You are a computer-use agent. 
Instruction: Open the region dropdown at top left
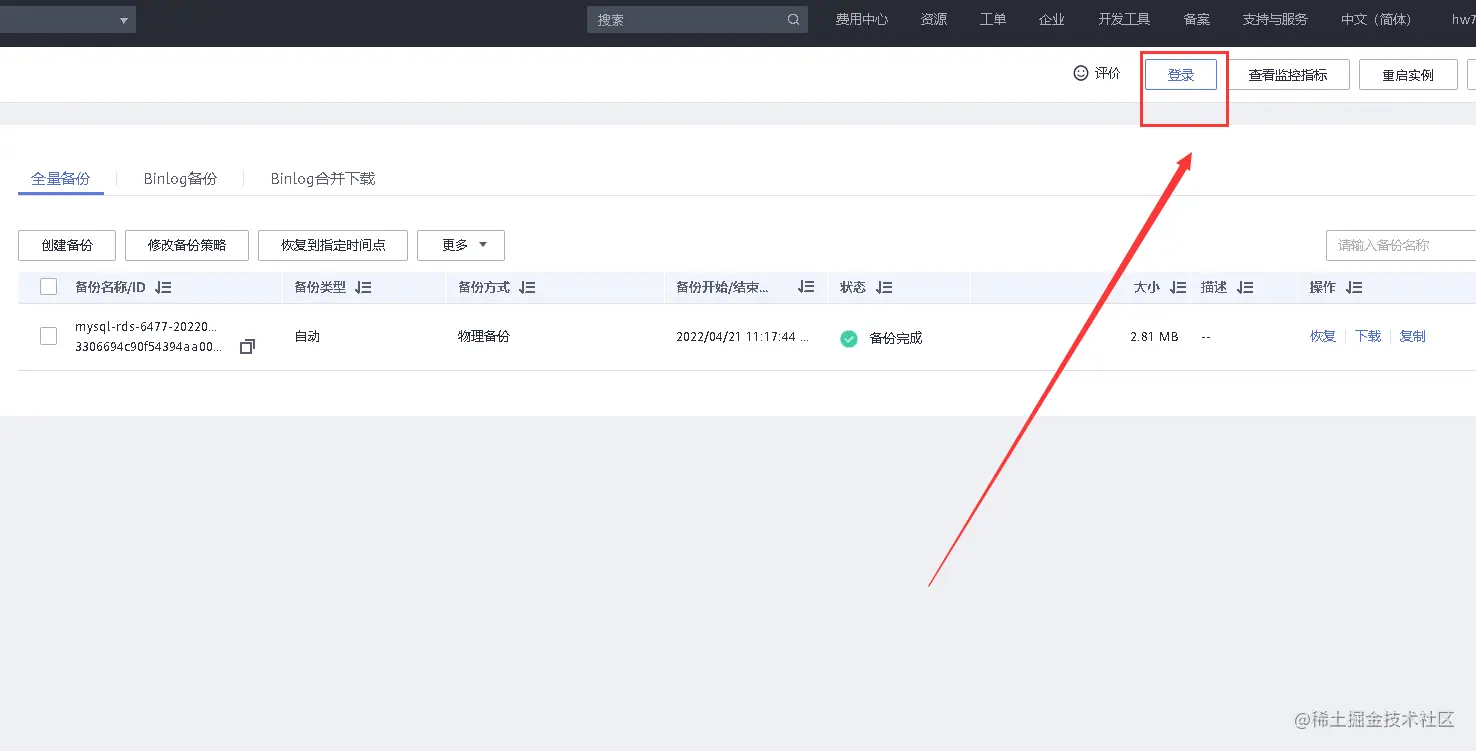[68, 20]
